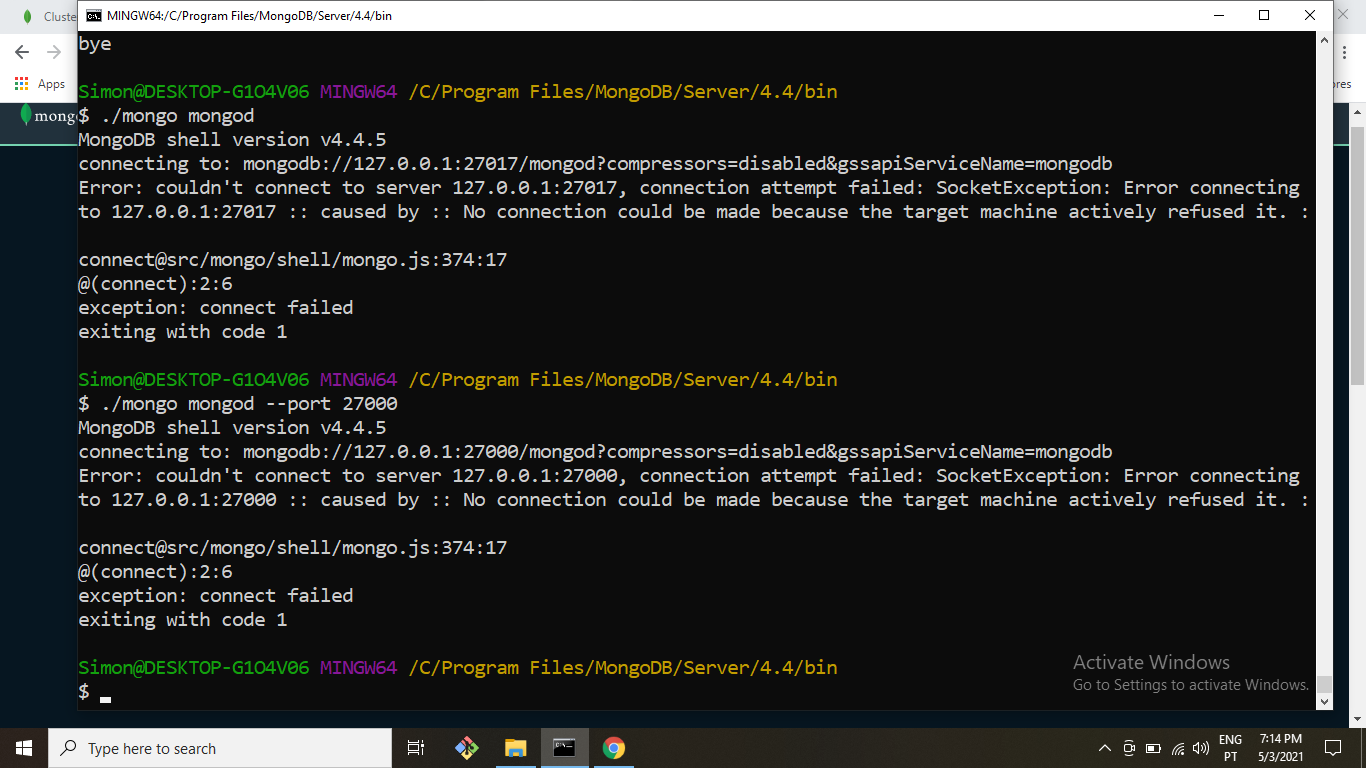Open the volume speaker icon in the tray
The image size is (1366, 768).
click(x=1201, y=748)
